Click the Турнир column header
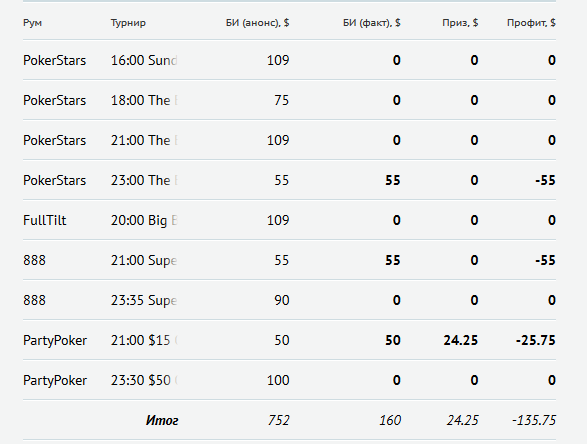587x444 pixels. 128,23
